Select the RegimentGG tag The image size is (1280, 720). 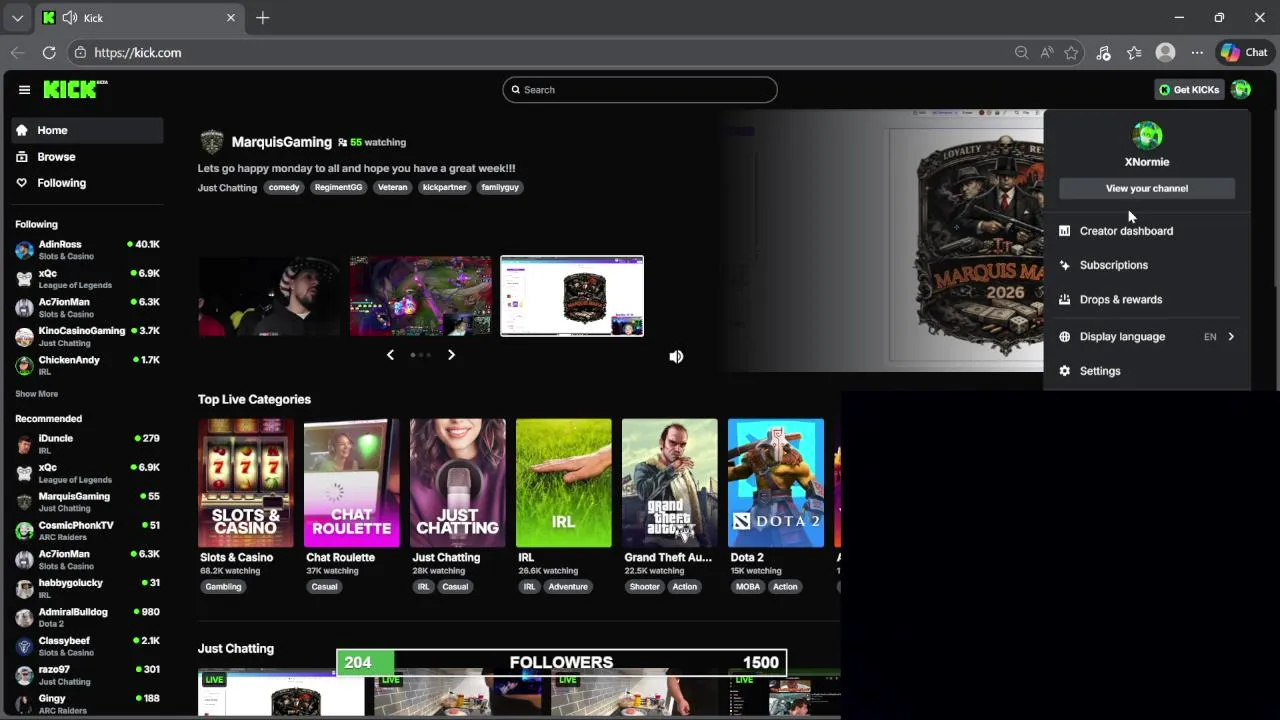point(338,187)
